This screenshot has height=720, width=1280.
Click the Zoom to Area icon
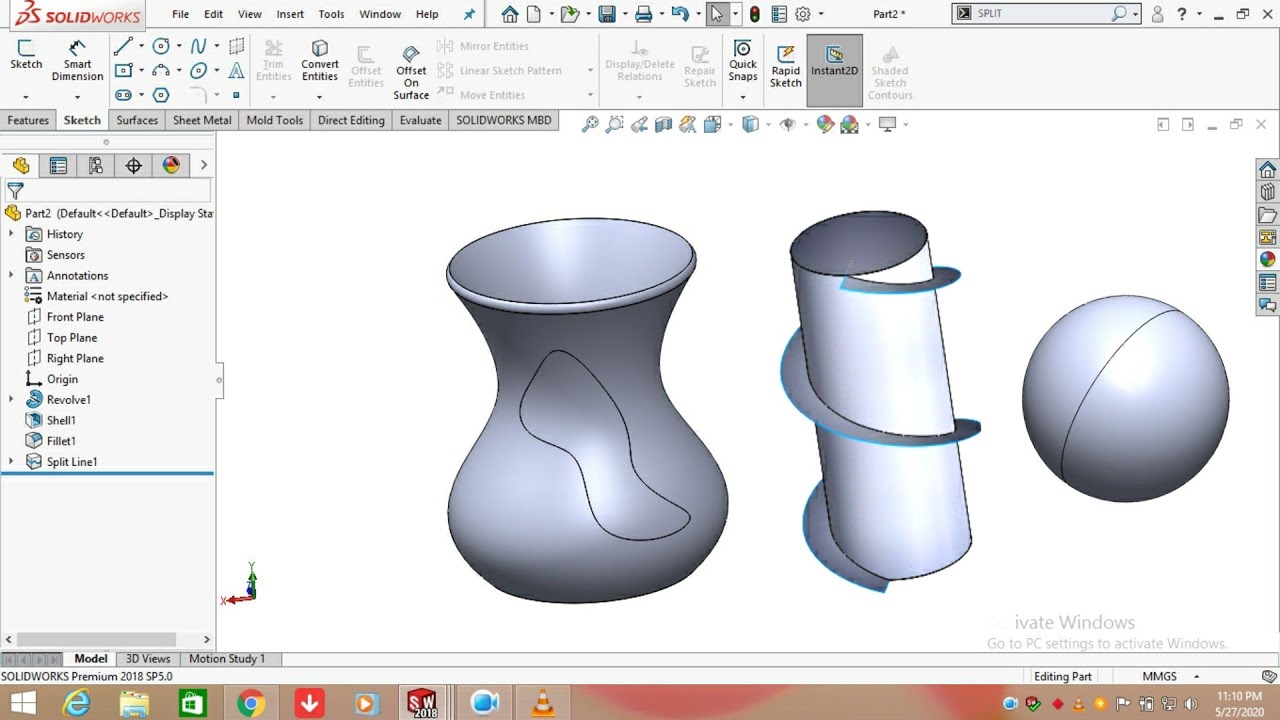pyautogui.click(x=614, y=124)
